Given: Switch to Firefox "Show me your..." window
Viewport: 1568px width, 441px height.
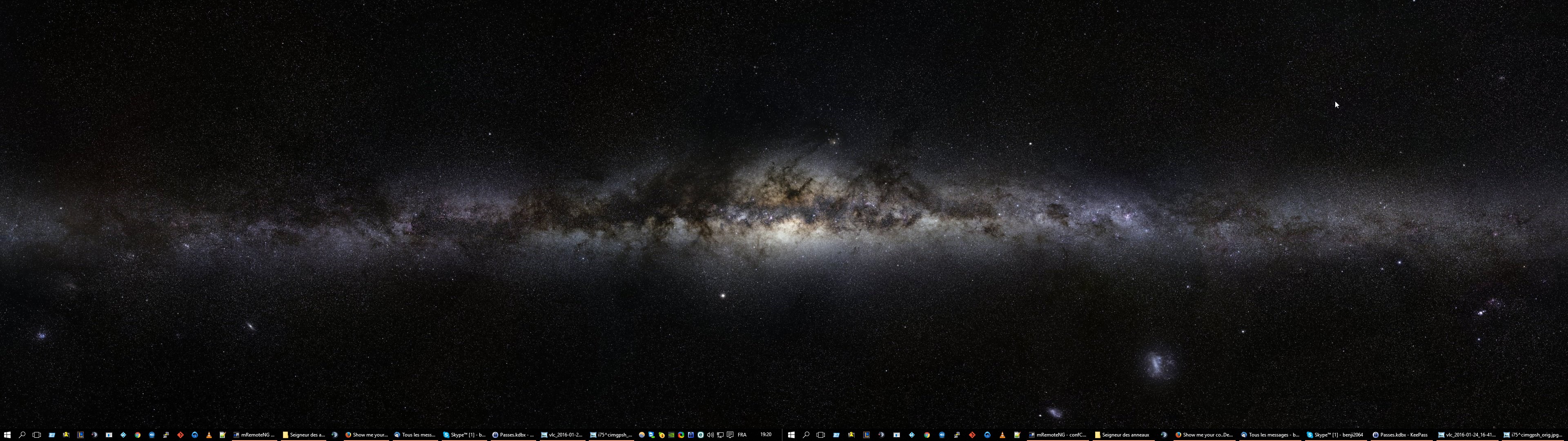Looking at the screenshot, I should (x=367, y=435).
